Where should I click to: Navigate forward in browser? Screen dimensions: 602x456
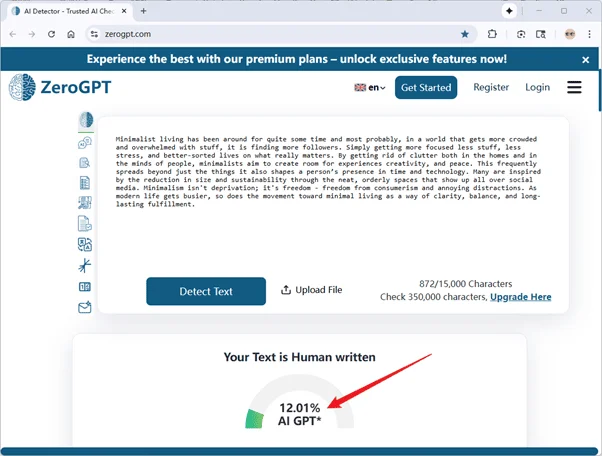click(32, 34)
